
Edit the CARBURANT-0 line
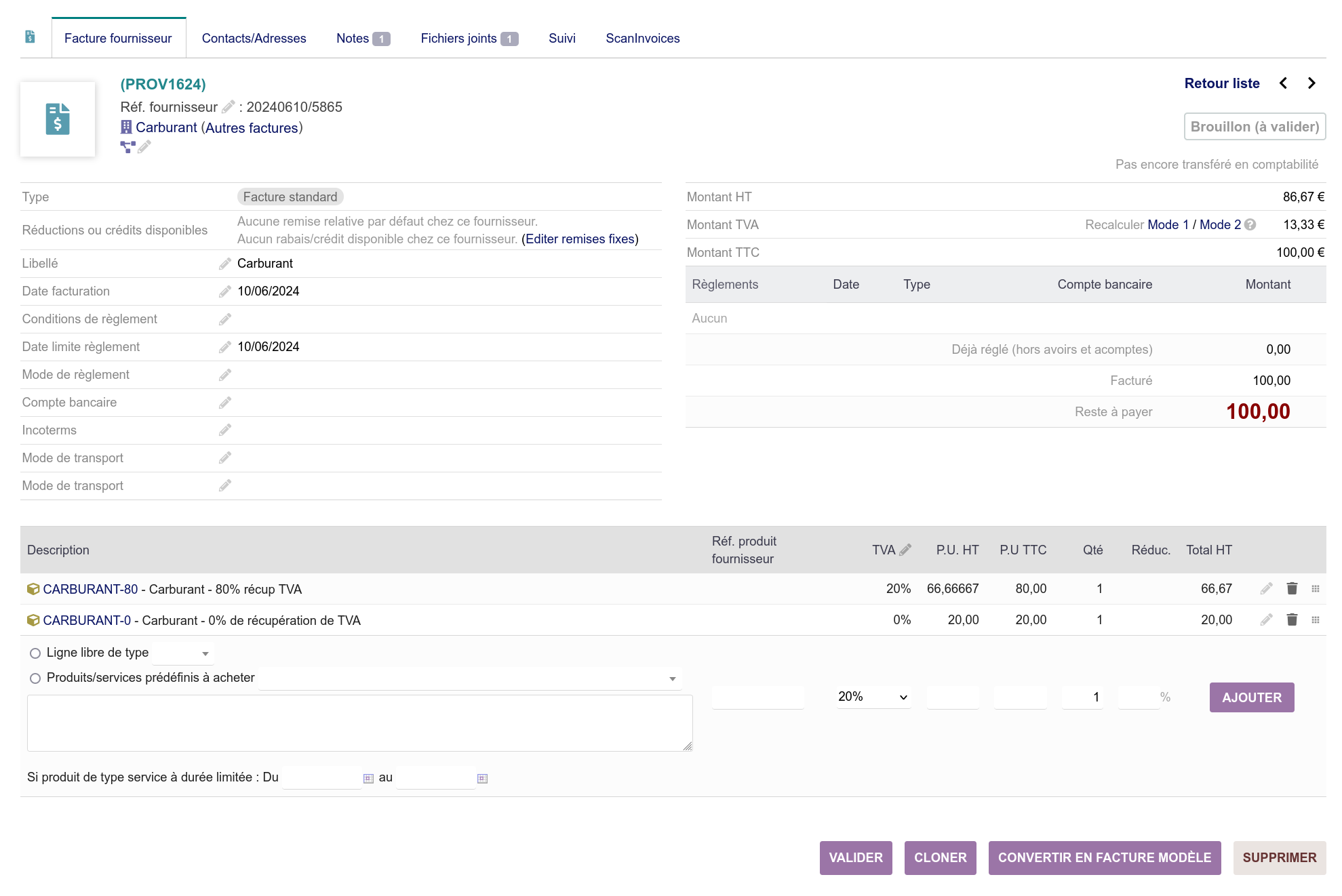click(x=1266, y=620)
